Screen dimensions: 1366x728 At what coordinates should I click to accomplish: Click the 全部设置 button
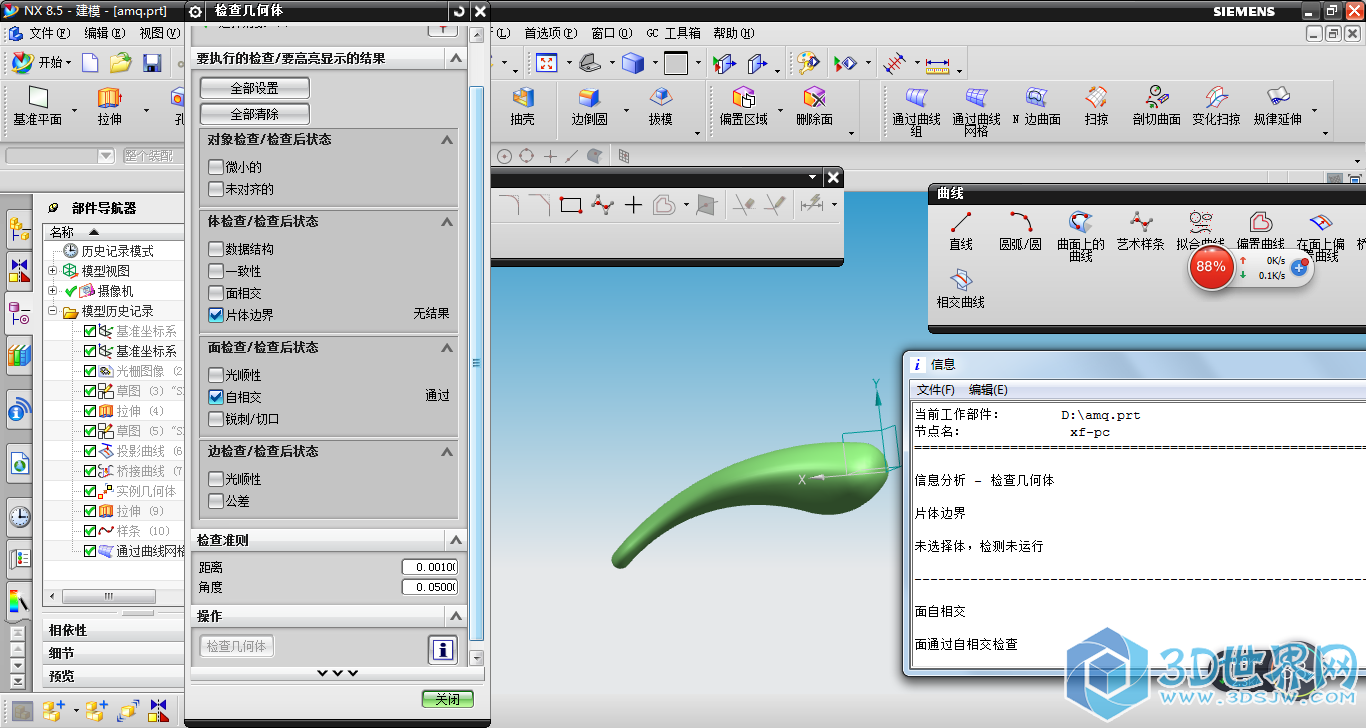(x=255, y=88)
